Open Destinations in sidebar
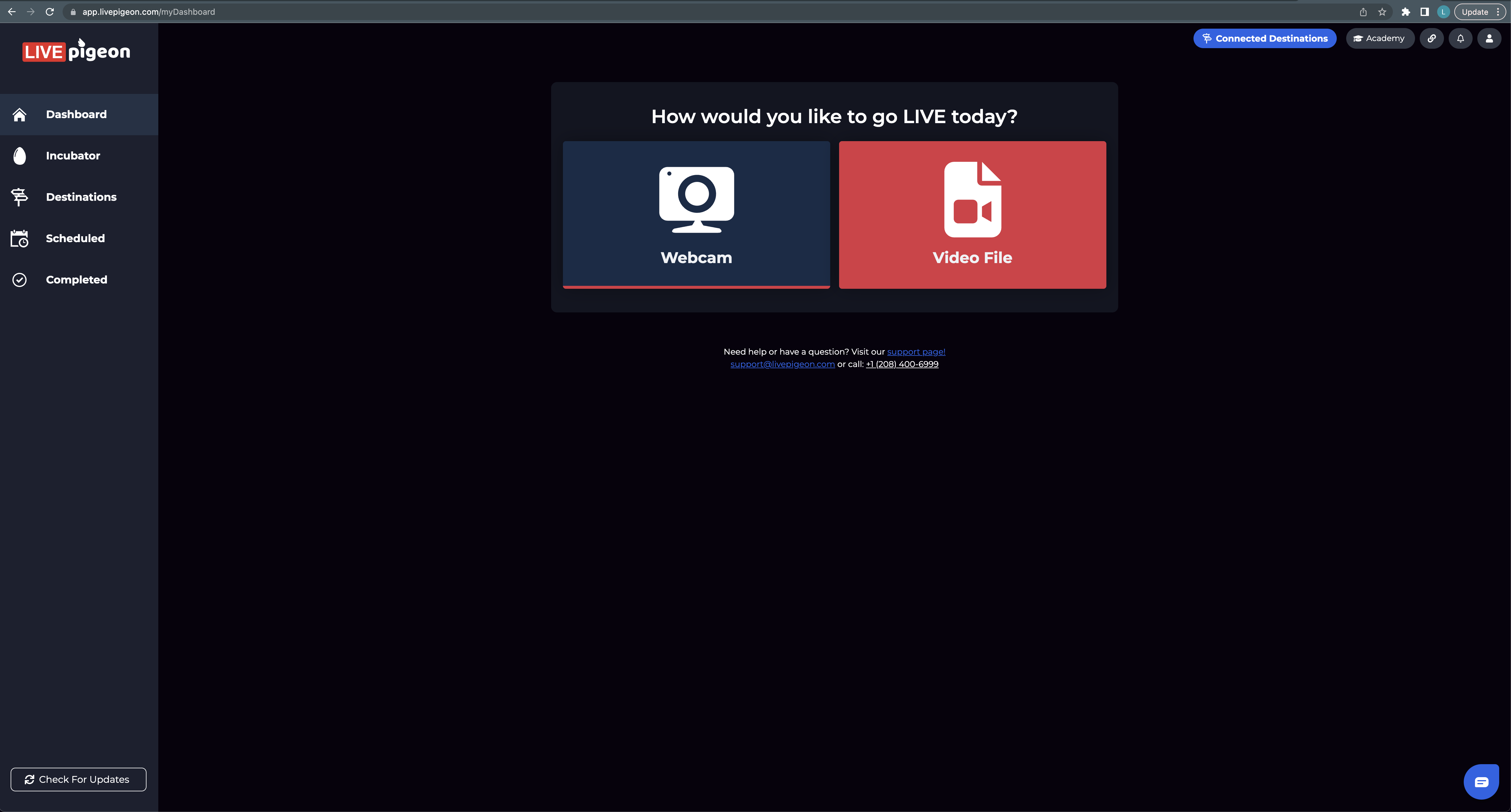The height and width of the screenshot is (812, 1511). (81, 197)
